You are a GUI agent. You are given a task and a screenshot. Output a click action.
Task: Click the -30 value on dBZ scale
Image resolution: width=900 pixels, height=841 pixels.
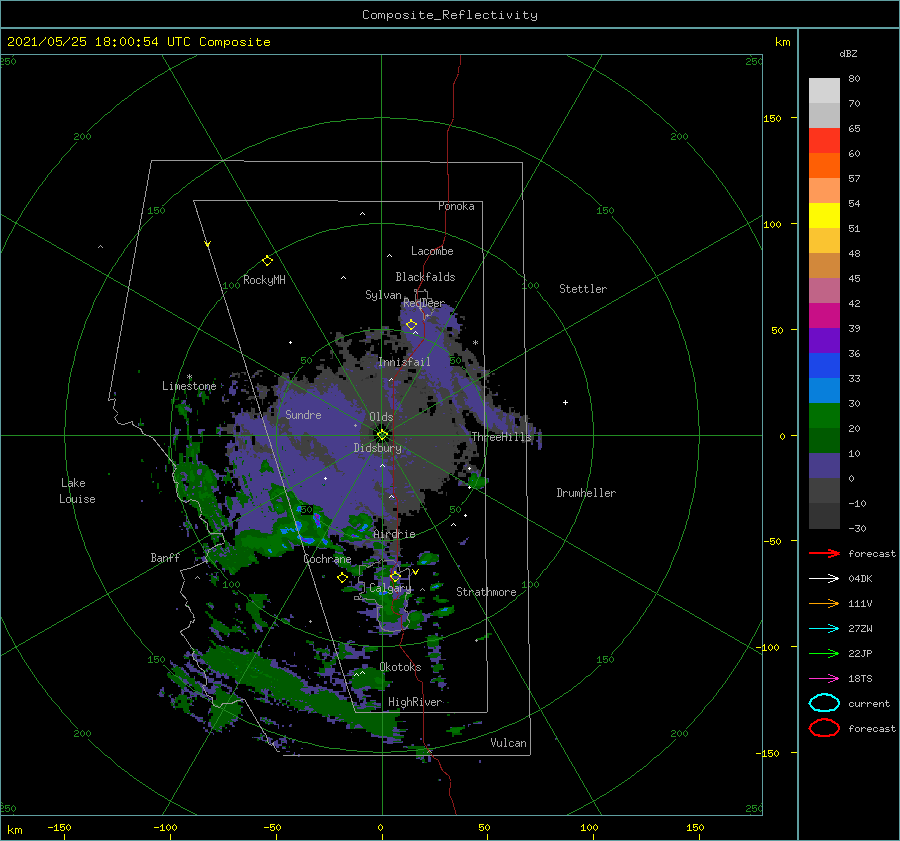click(x=857, y=528)
